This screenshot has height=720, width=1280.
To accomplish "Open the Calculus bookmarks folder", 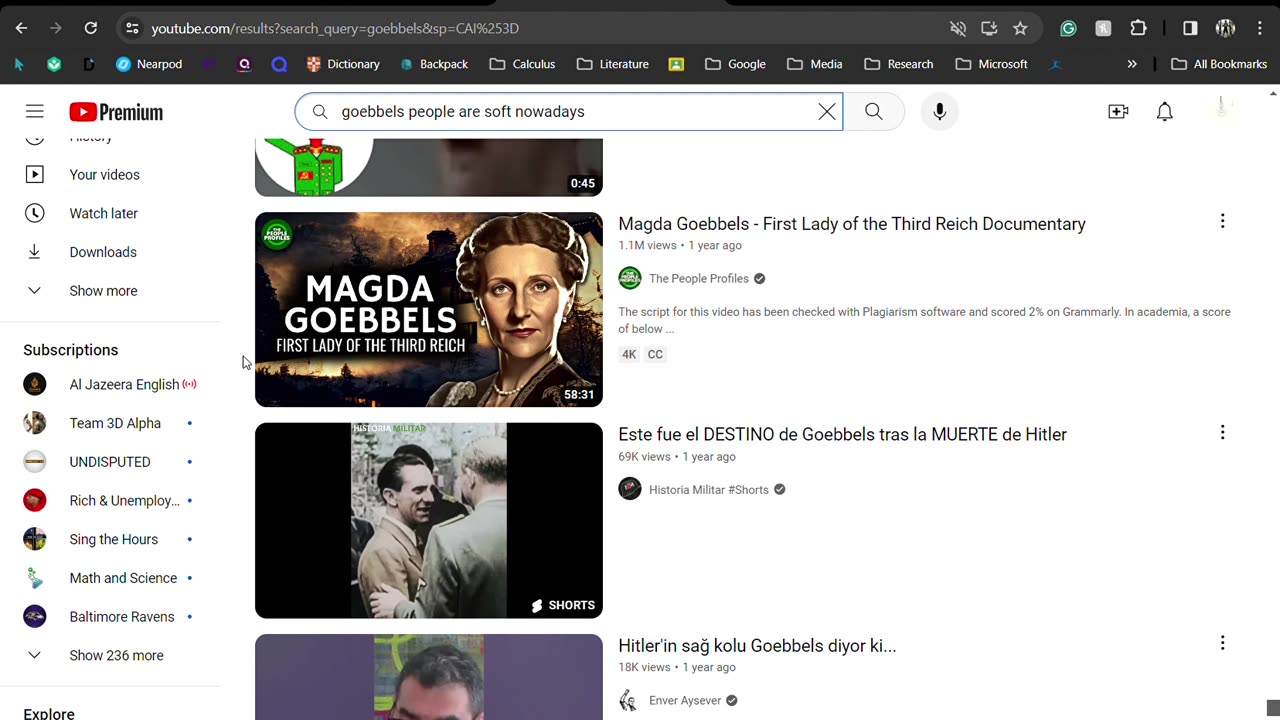I will click(522, 64).
